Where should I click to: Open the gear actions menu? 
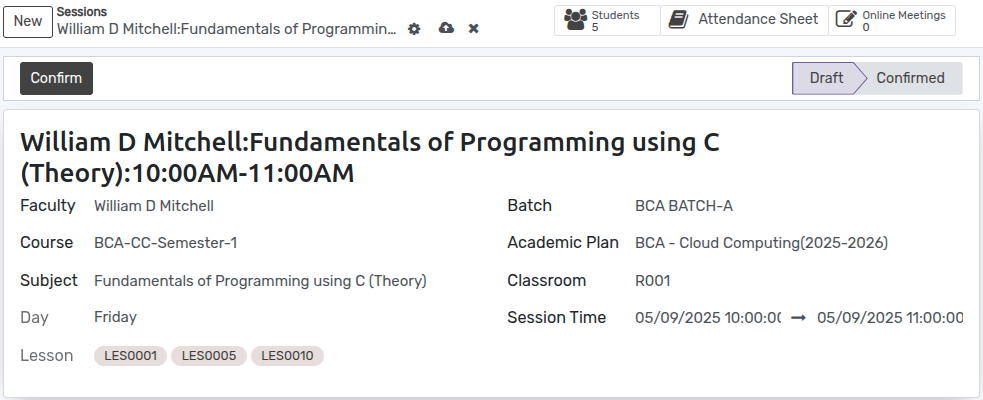coord(414,29)
